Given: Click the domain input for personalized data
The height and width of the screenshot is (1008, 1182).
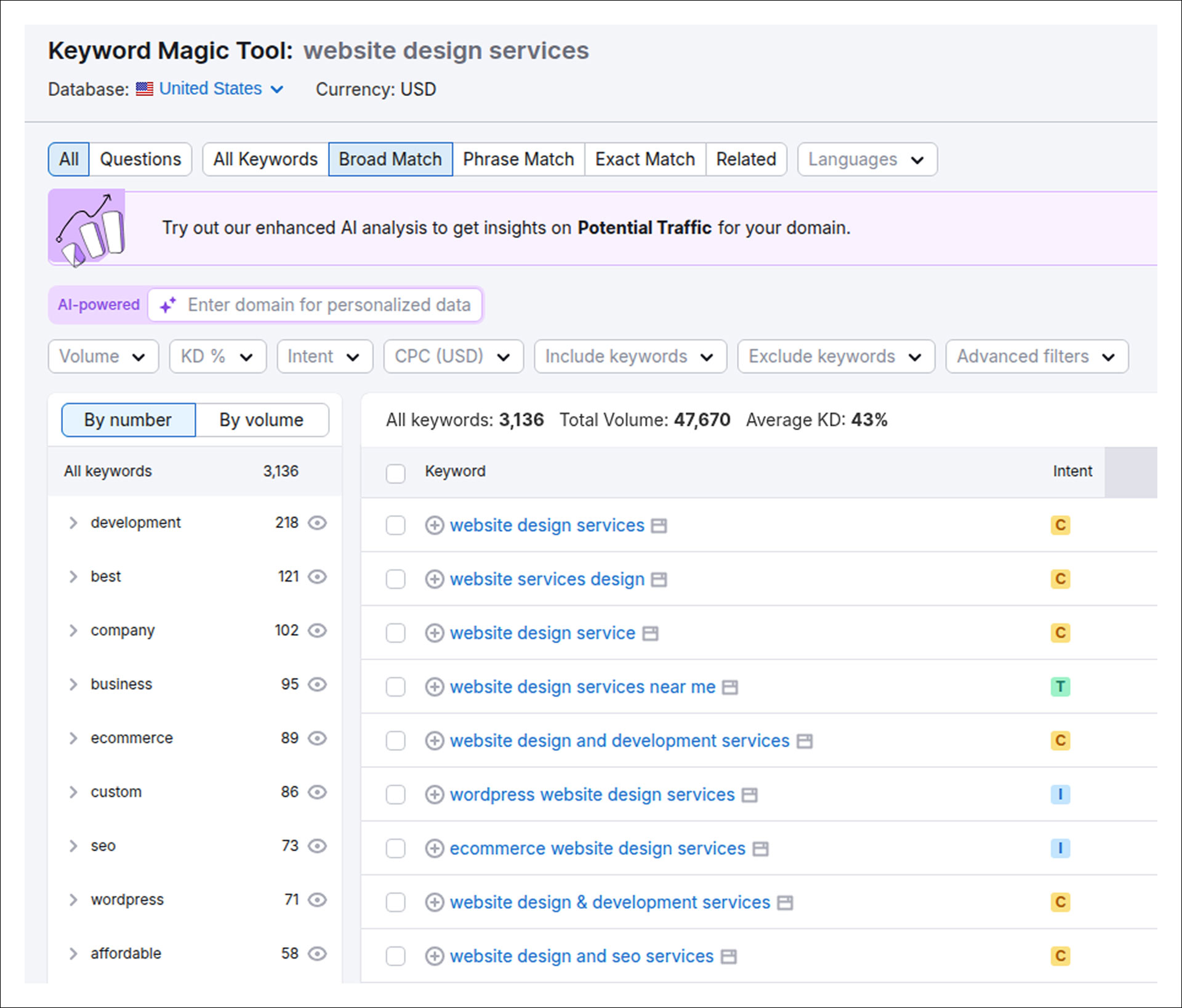Looking at the screenshot, I should coord(315,305).
